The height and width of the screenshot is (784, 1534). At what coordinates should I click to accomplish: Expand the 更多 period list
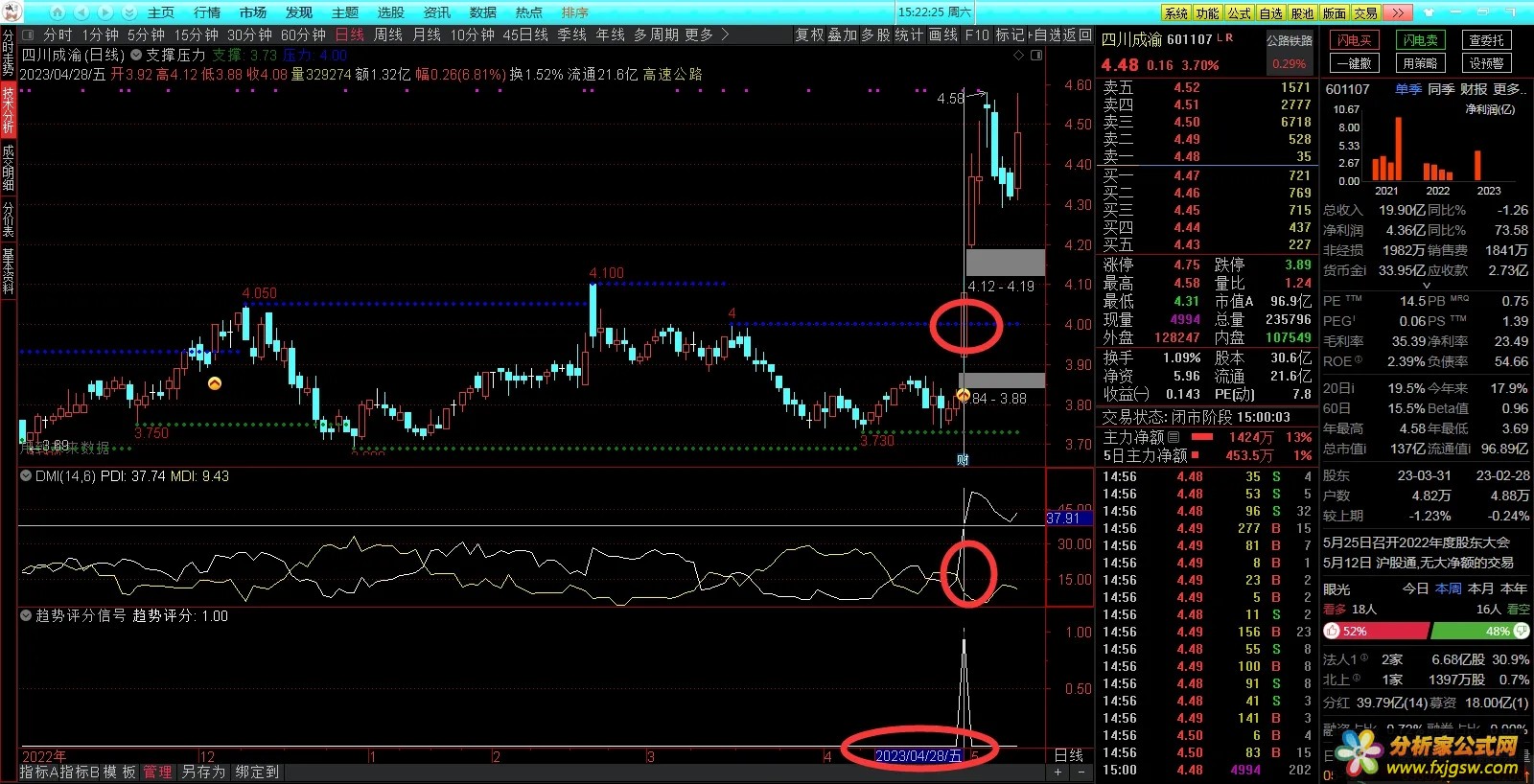(x=699, y=35)
